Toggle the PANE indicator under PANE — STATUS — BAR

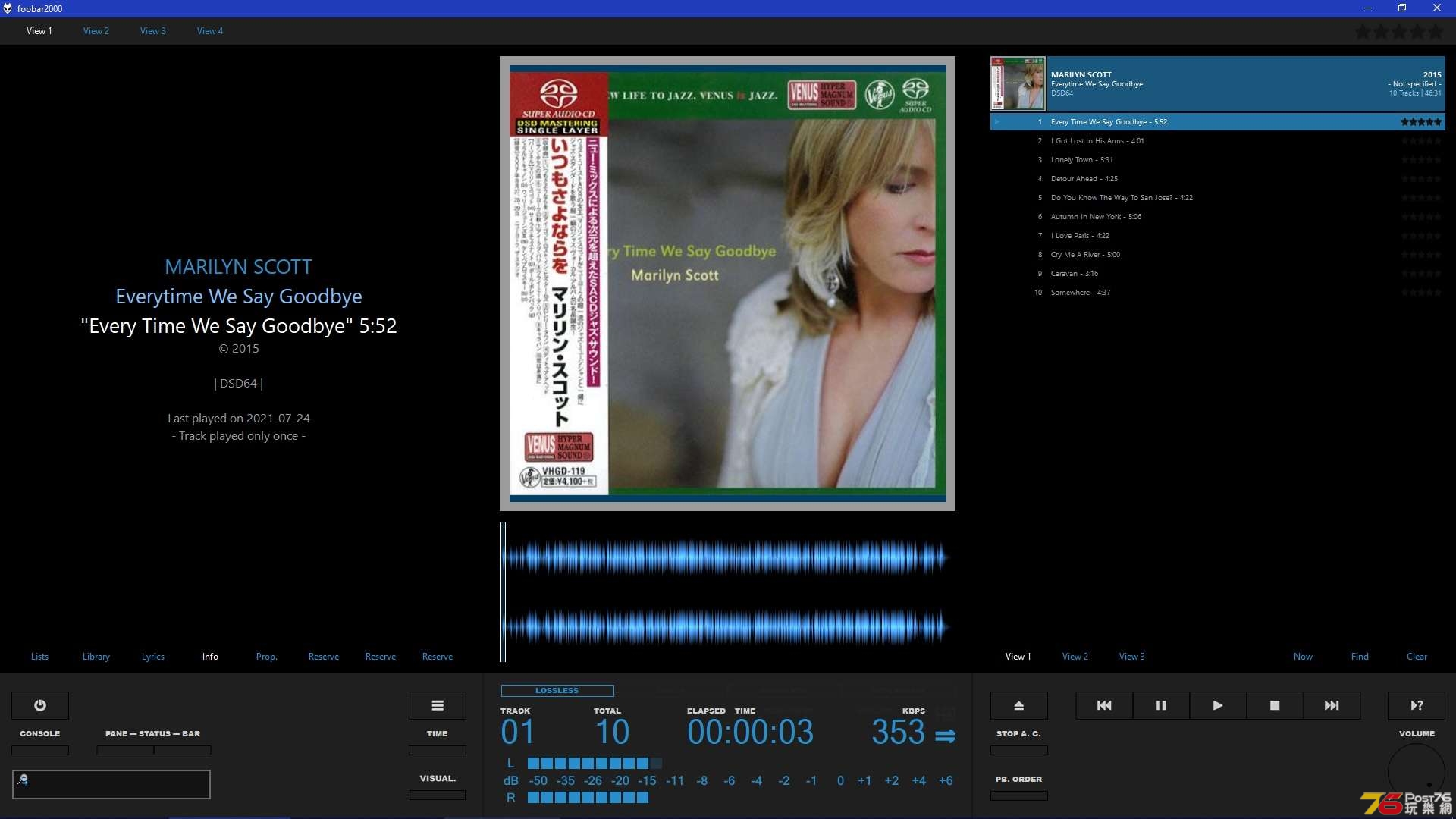(125, 750)
